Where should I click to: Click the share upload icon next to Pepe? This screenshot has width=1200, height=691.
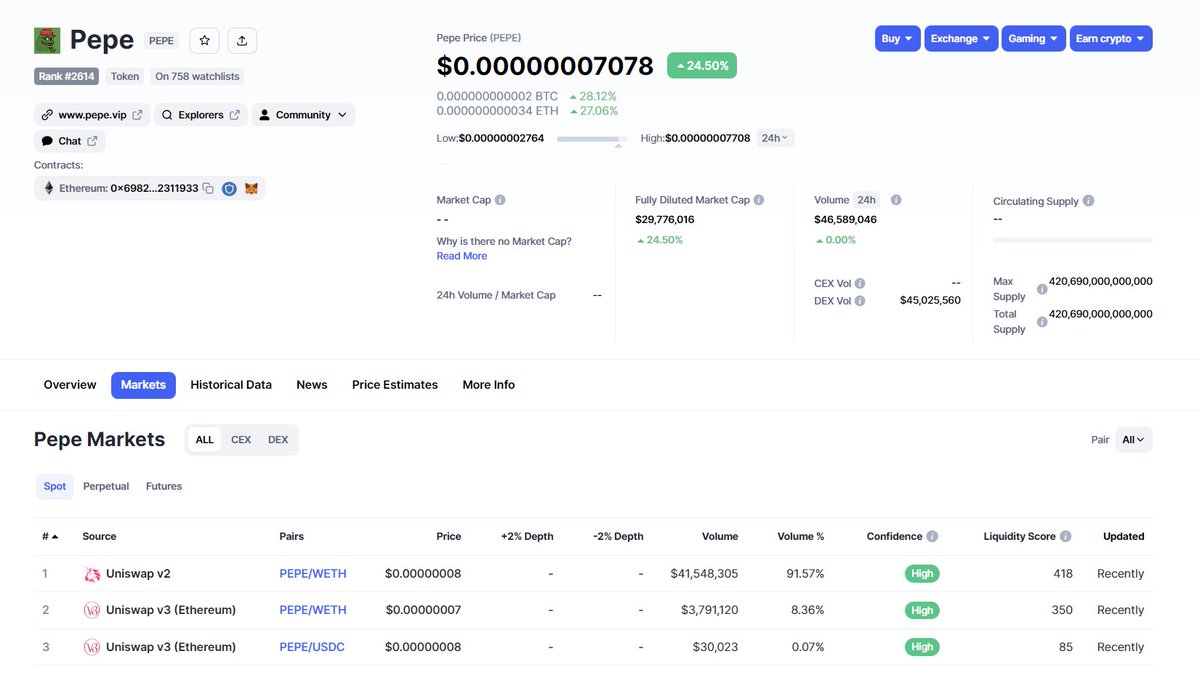pos(243,40)
